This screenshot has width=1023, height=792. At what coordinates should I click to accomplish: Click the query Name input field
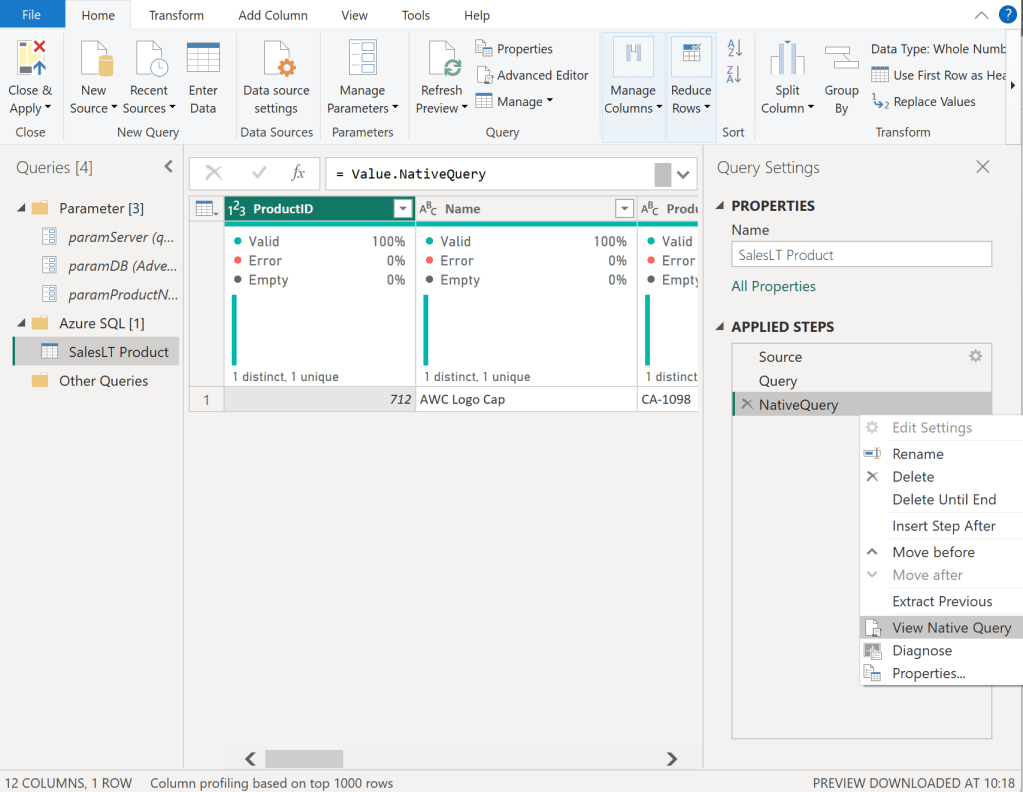tap(860, 255)
